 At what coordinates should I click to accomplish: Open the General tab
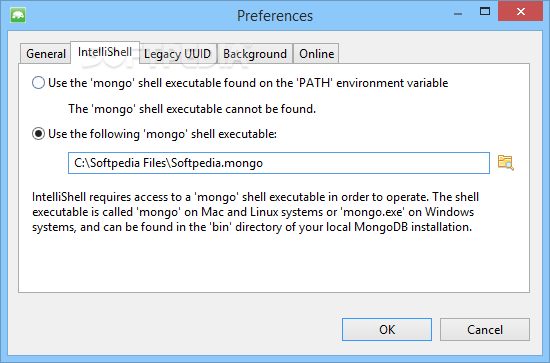coord(46,54)
